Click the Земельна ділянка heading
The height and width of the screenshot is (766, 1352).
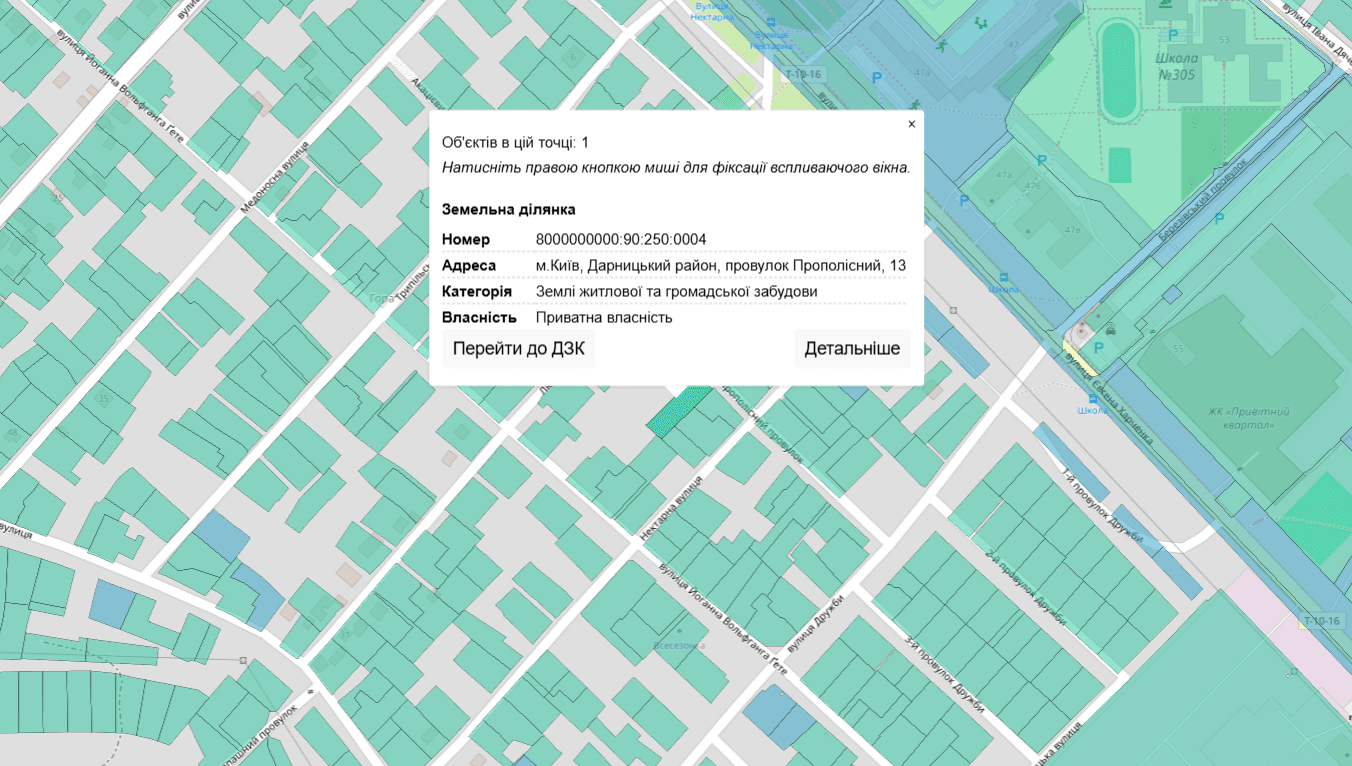[508, 210]
